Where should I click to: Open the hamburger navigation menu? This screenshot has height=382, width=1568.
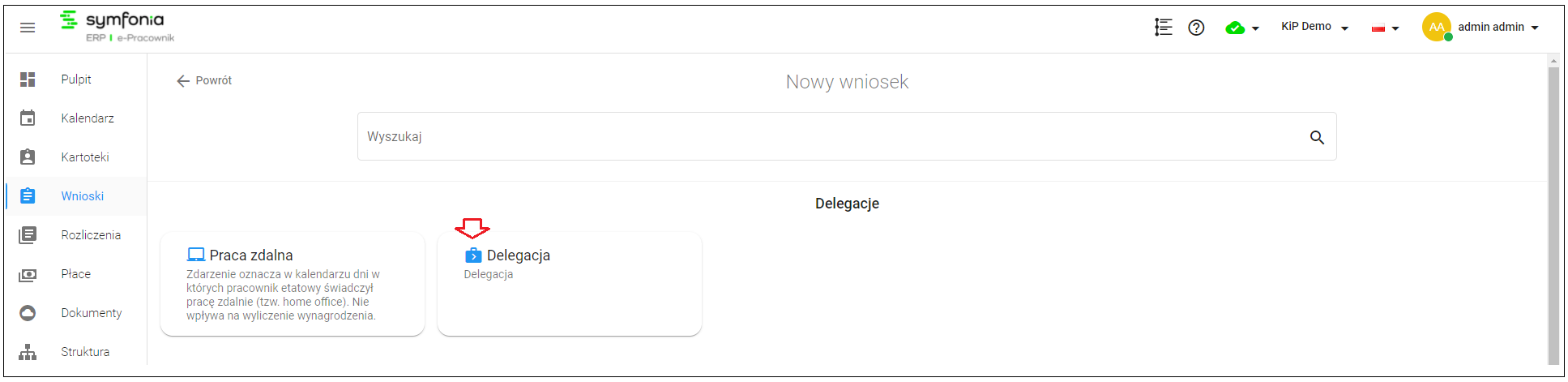point(28,28)
